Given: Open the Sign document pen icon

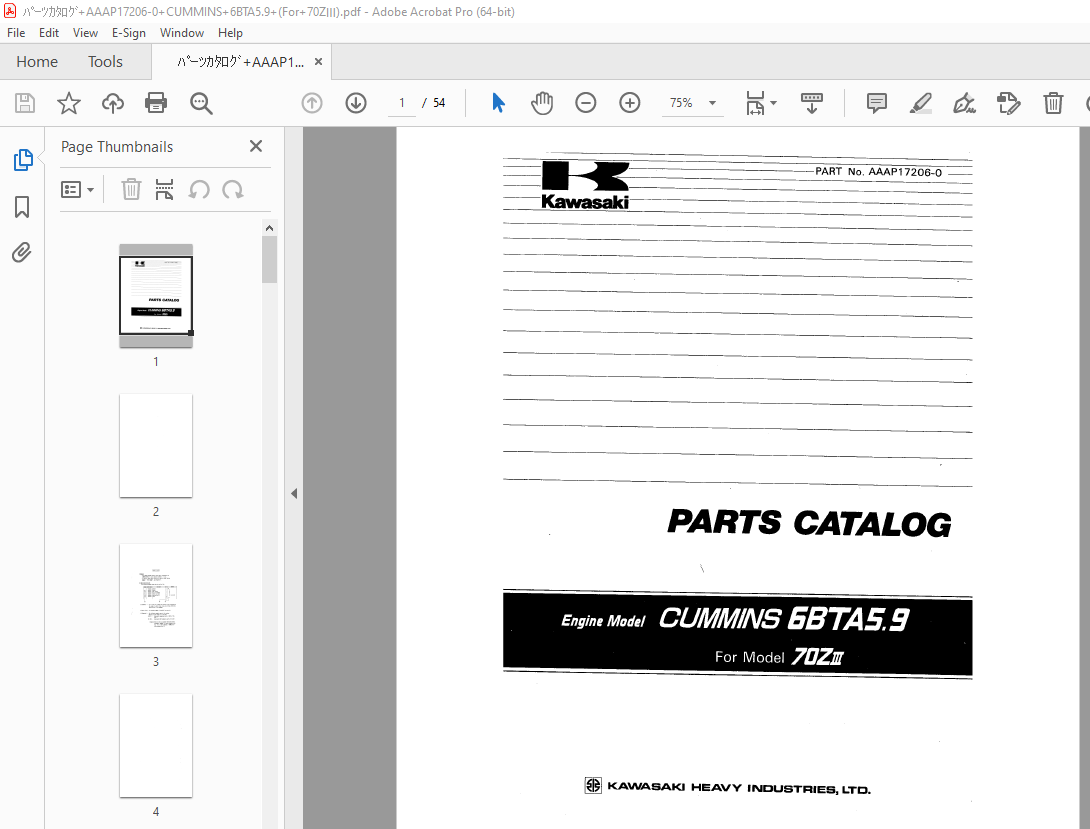Looking at the screenshot, I should [x=964, y=104].
